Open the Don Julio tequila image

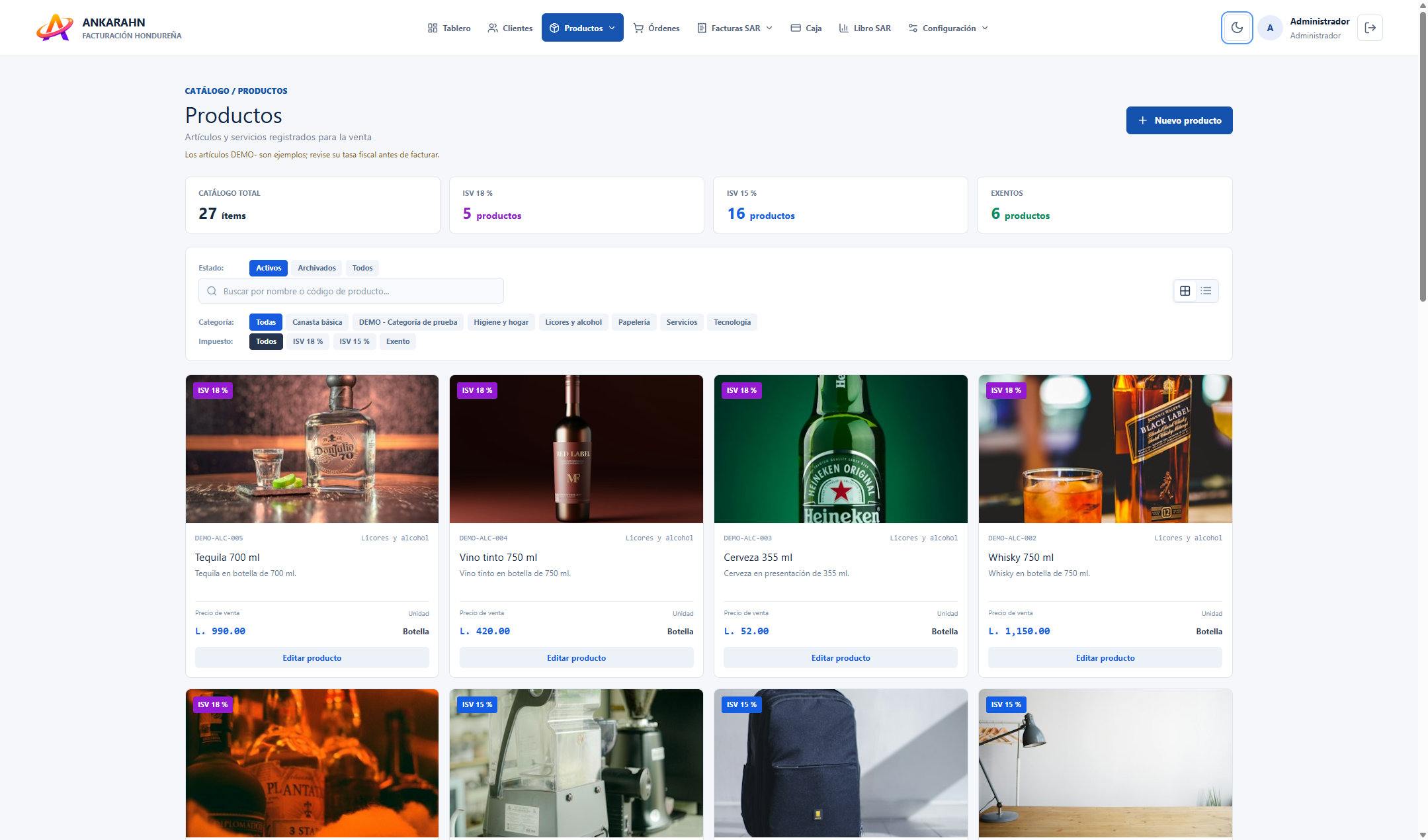[312, 449]
